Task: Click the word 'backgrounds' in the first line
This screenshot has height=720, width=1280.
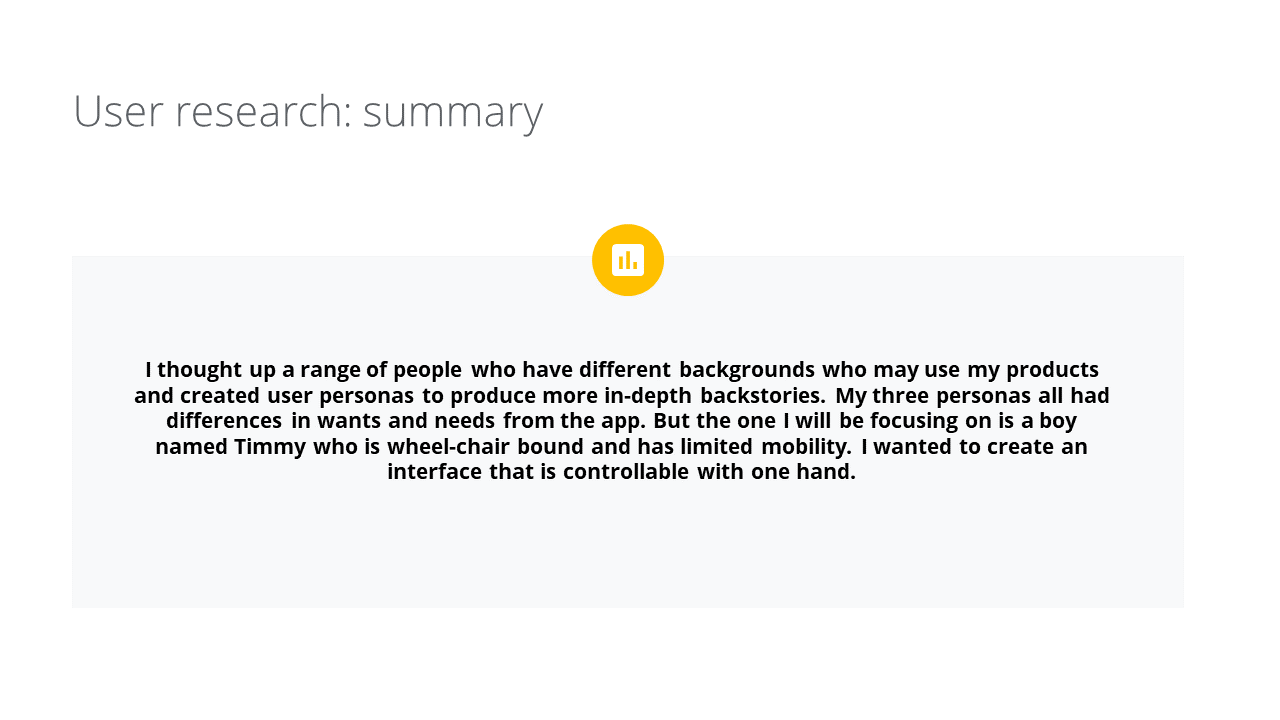Action: pos(747,370)
